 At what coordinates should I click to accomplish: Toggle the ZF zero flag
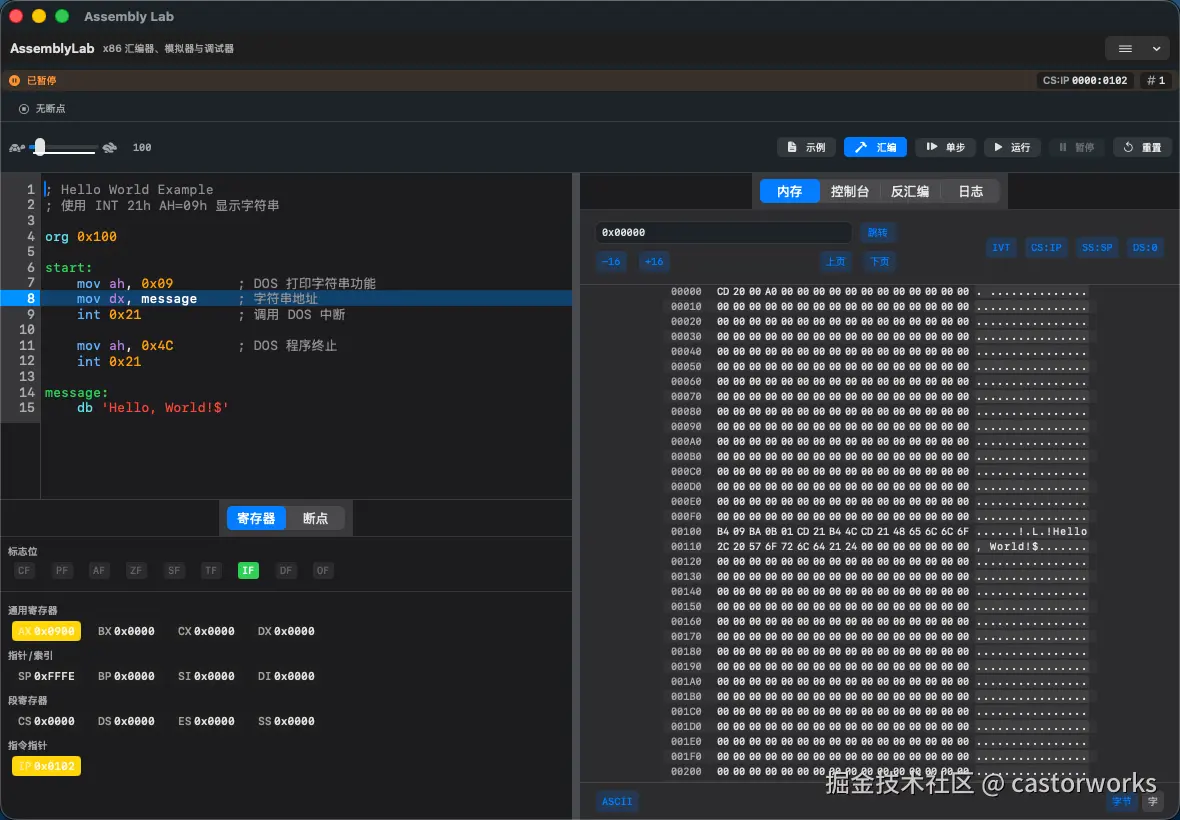(x=136, y=570)
